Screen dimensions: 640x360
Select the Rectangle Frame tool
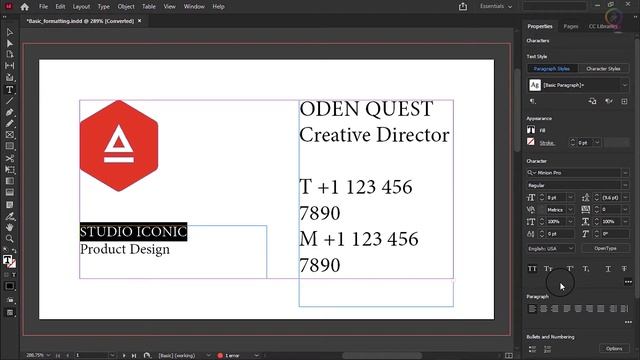click(x=10, y=135)
